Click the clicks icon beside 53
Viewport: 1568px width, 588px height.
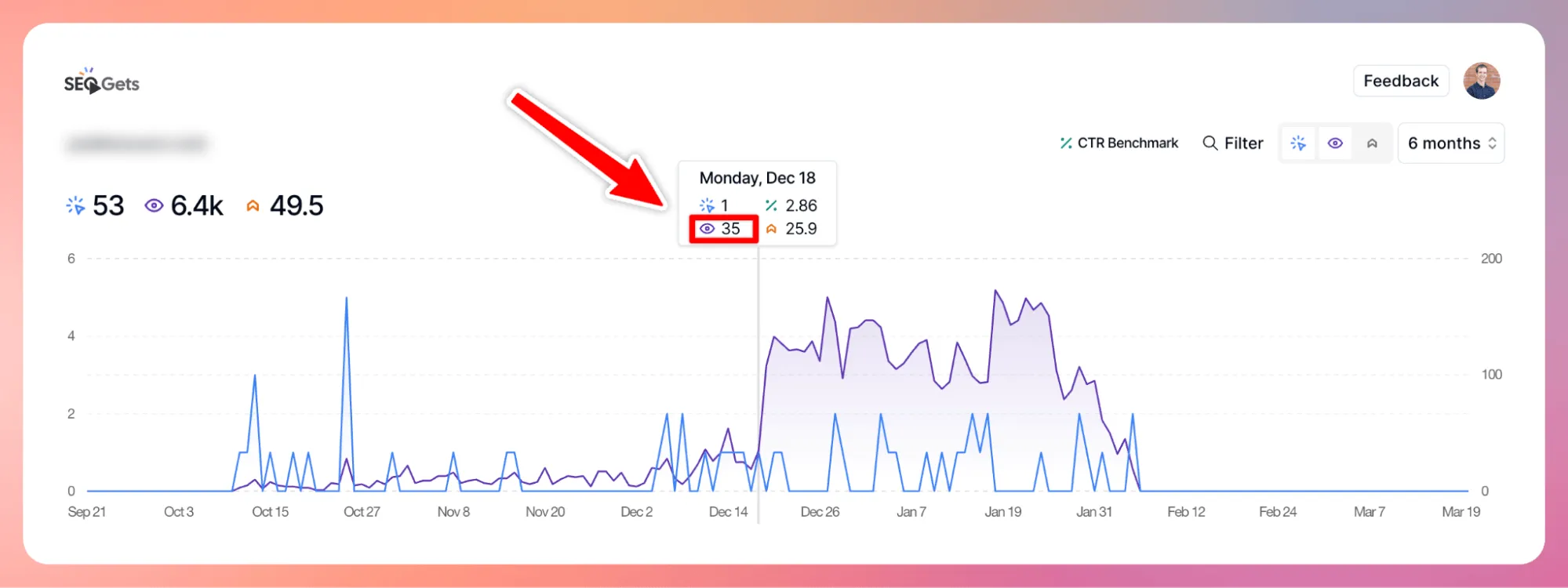pos(75,205)
